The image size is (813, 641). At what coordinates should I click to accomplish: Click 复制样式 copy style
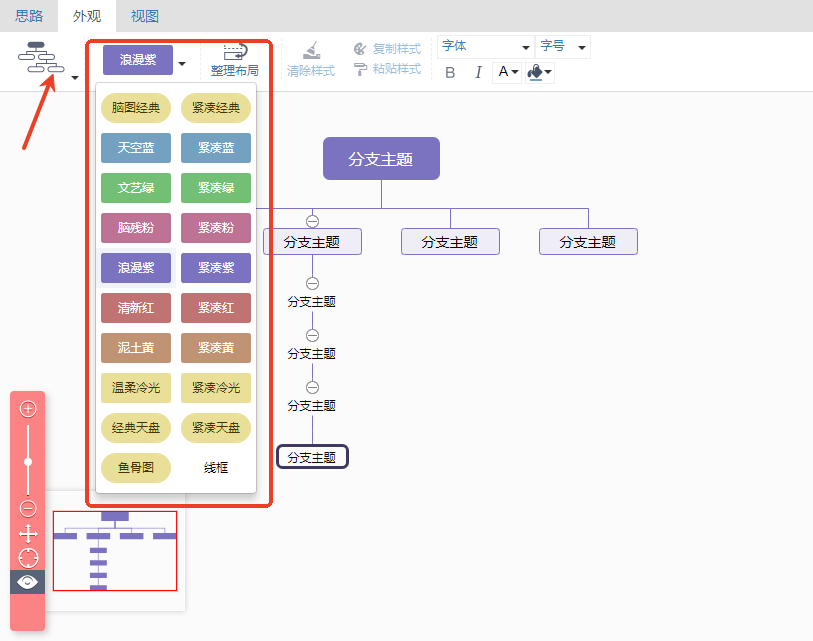tap(387, 49)
